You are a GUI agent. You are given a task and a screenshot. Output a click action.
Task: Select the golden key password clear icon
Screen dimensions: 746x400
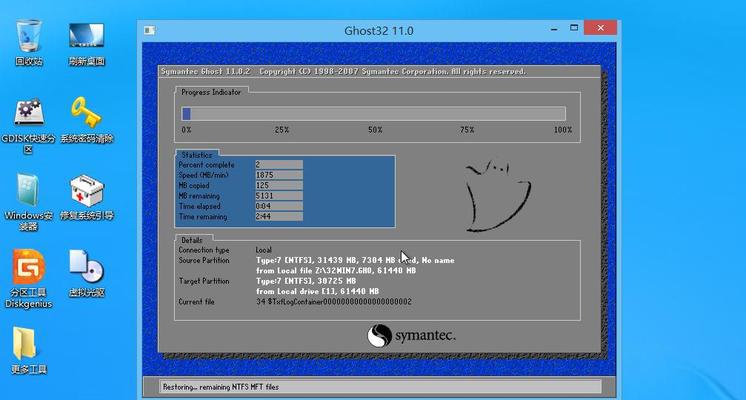pos(86,120)
